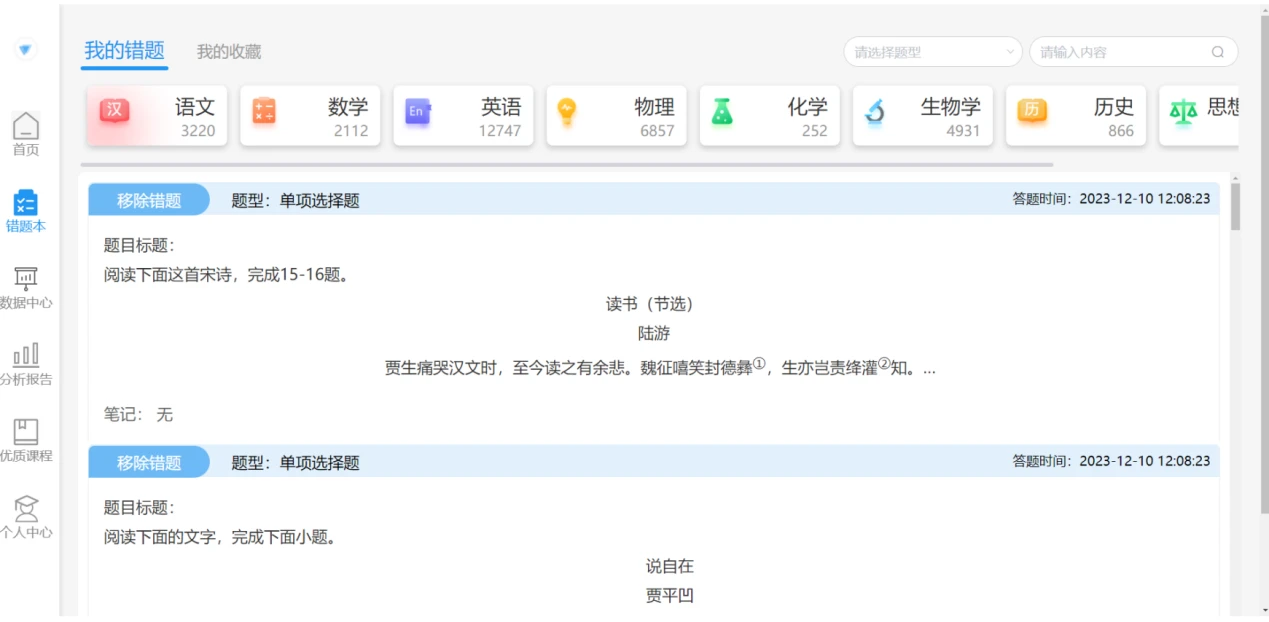Click 移除错题 for the 读书 question
Screen dimensions: 1269x622
click(149, 200)
